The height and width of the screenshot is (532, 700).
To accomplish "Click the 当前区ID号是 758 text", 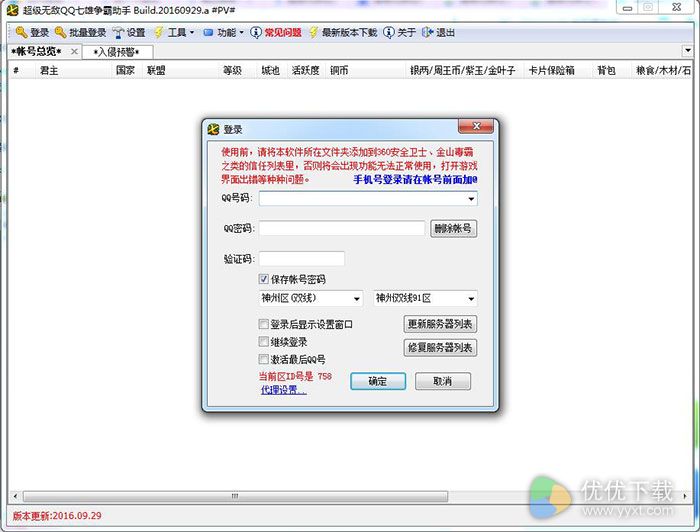I will click(295, 376).
